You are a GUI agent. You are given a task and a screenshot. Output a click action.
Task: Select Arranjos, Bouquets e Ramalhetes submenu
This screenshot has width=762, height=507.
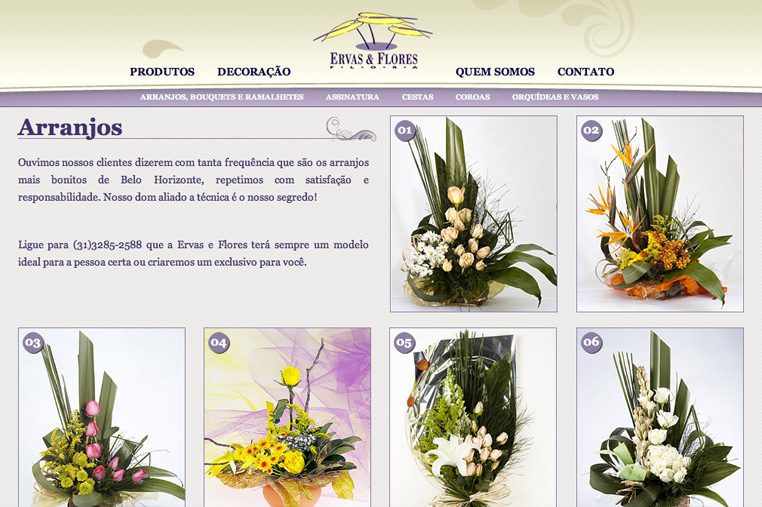(x=222, y=98)
